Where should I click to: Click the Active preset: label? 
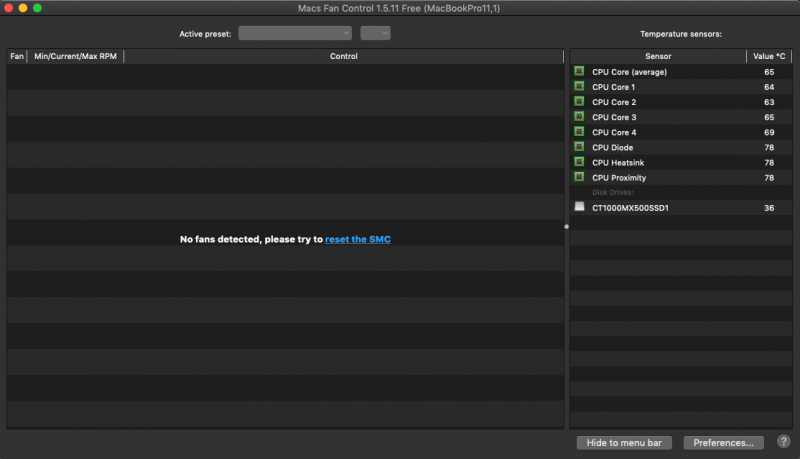[x=205, y=34]
